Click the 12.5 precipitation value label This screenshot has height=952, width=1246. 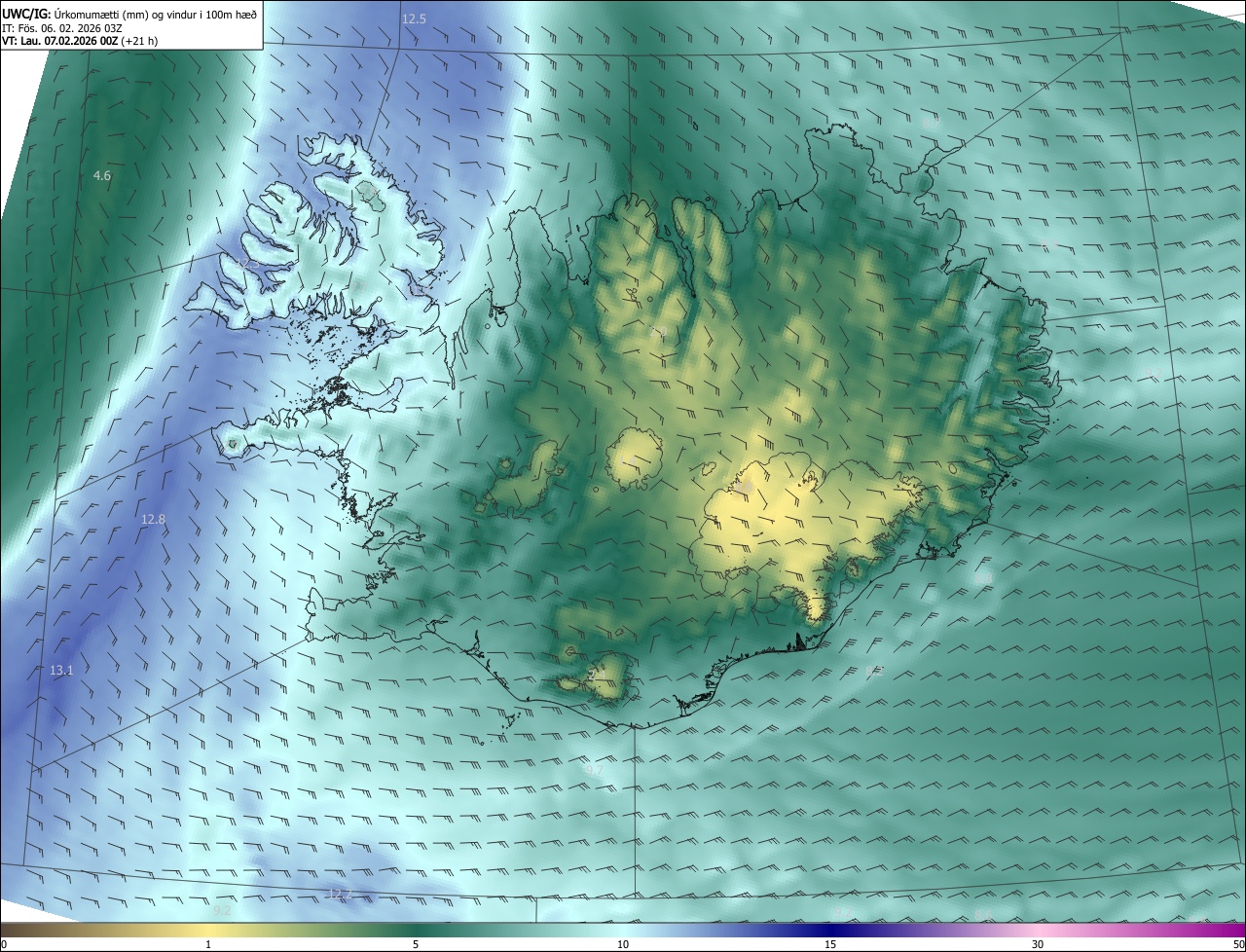click(x=415, y=19)
